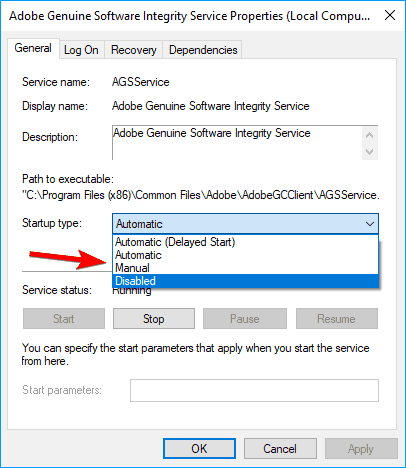Open the Dependencies tab
406x468 pixels.
(203, 50)
